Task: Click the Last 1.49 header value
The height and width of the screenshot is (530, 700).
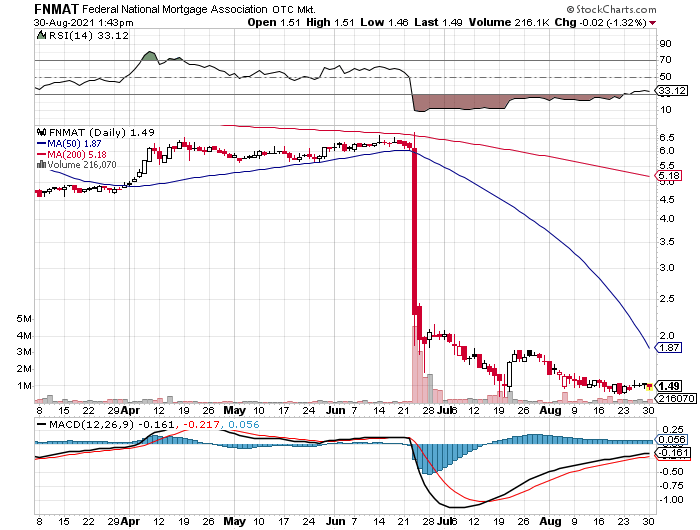Action: coord(438,22)
